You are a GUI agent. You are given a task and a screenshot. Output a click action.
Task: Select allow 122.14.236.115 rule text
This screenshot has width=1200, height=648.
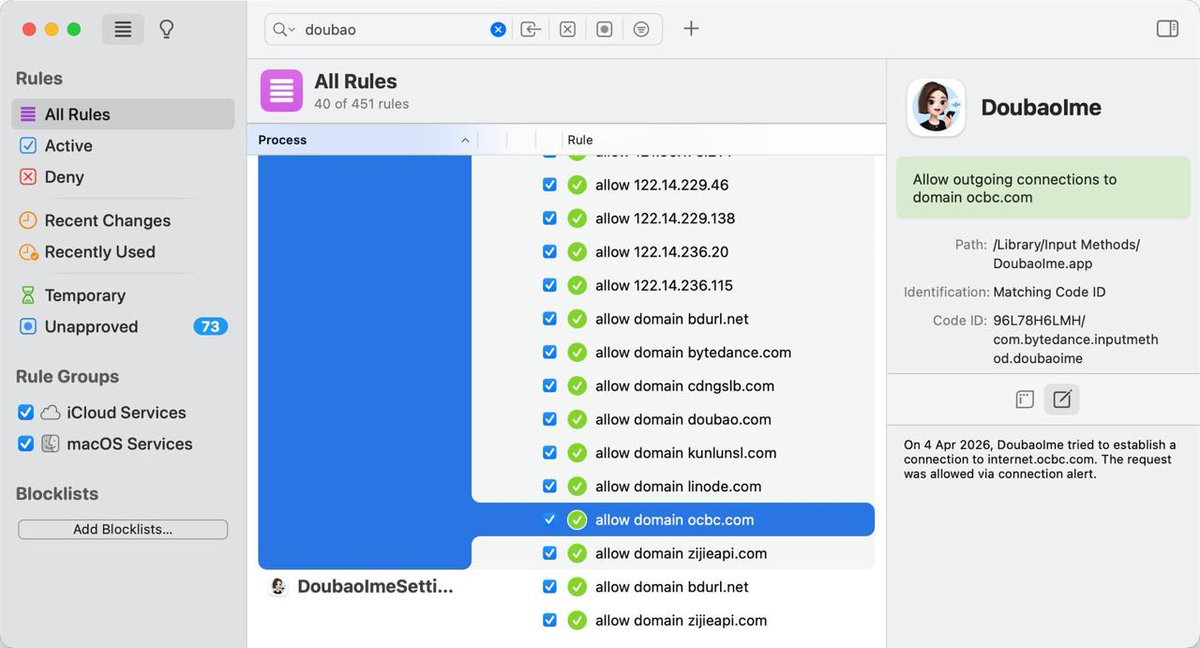tap(664, 285)
